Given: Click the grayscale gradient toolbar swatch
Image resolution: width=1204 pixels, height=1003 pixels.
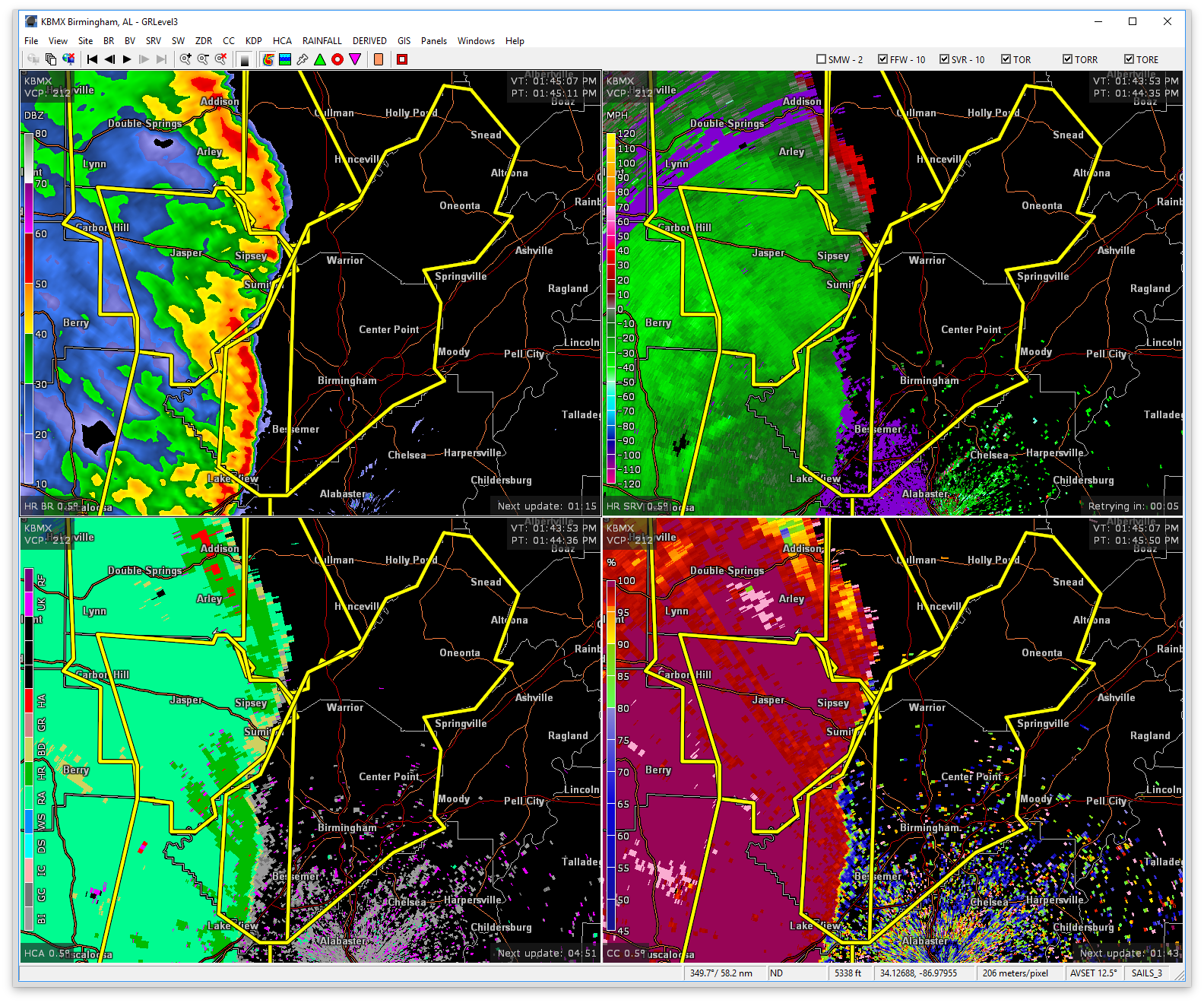Looking at the screenshot, I should 245,59.
